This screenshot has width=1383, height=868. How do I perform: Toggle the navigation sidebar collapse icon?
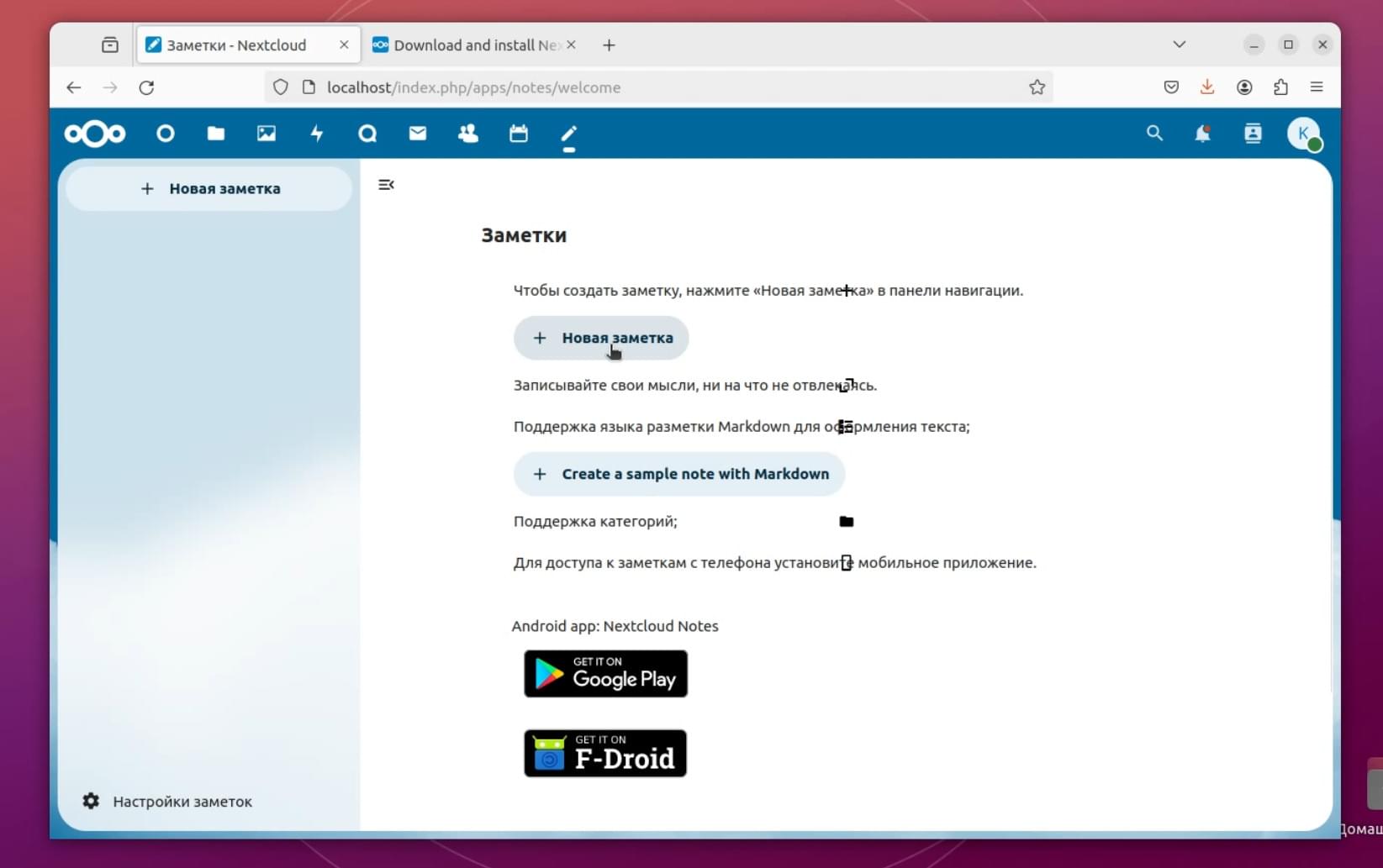click(x=386, y=185)
